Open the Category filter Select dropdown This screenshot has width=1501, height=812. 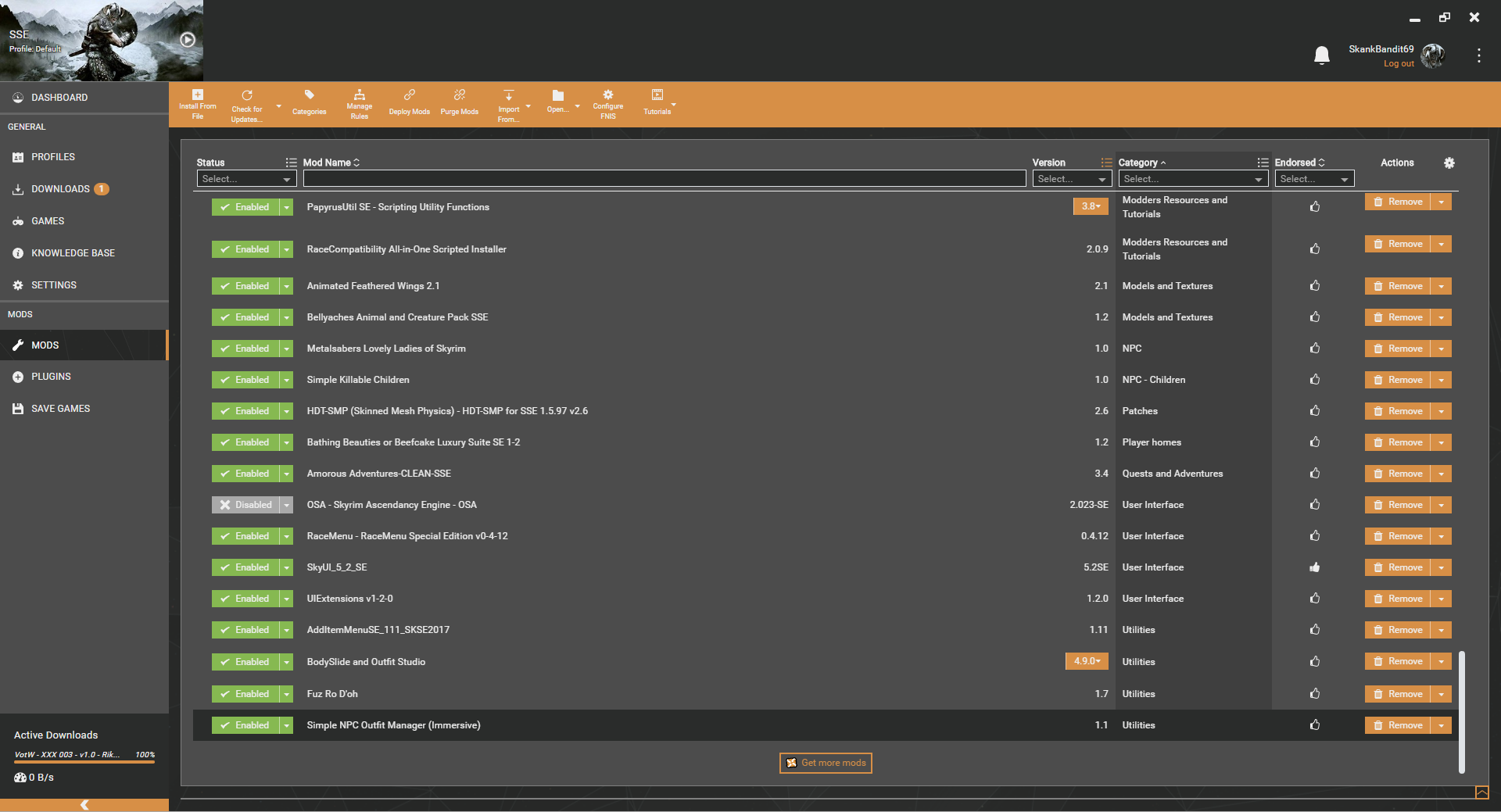coord(1193,179)
